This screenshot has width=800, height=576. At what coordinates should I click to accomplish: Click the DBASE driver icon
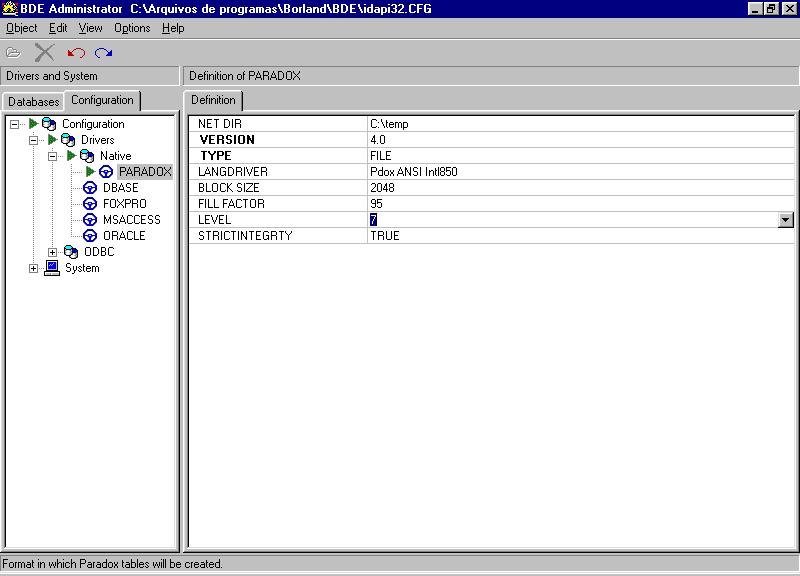click(90, 188)
